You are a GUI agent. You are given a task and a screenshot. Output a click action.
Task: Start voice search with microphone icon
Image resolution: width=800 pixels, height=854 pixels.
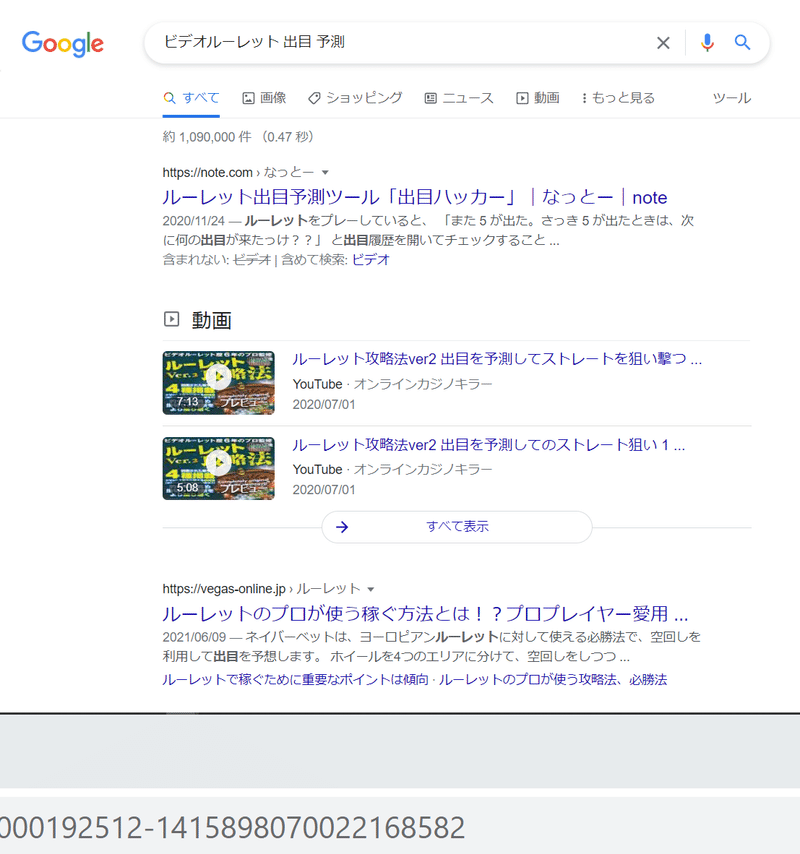tap(707, 42)
